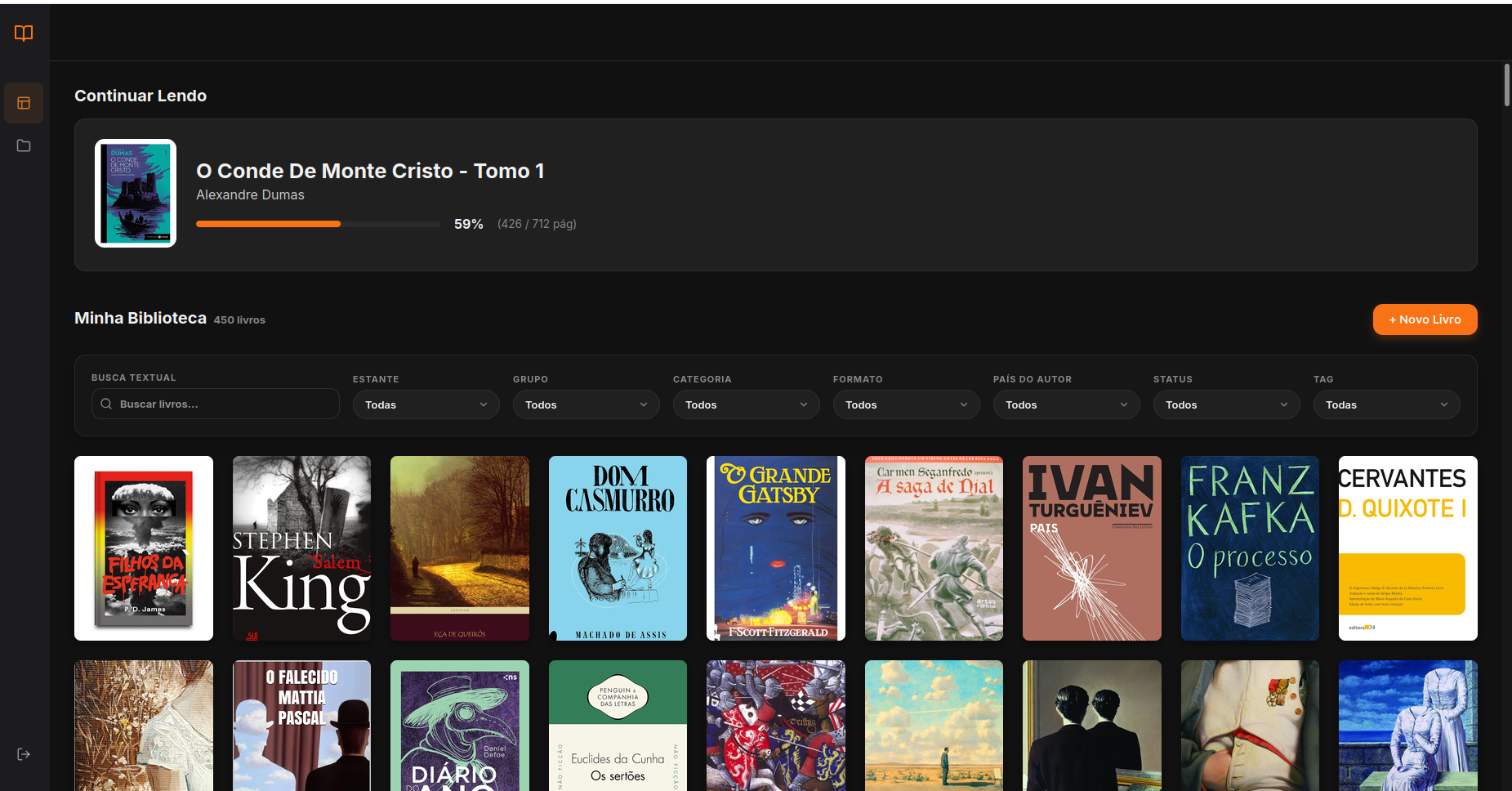Open the Dom Casmurro book cover
This screenshot has height=791, width=1512.
point(618,548)
